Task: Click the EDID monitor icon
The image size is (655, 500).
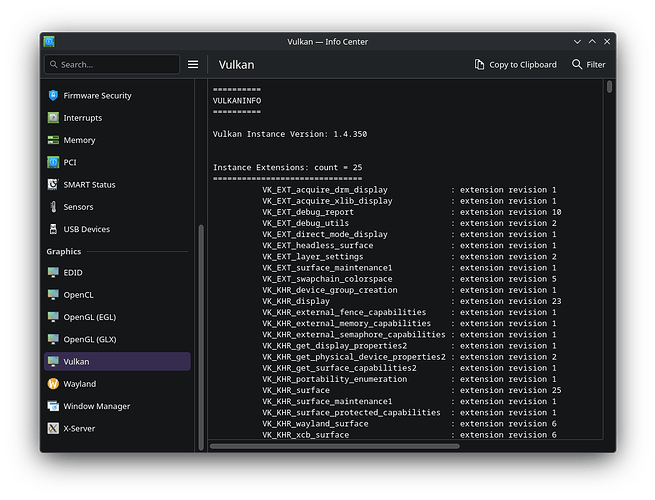Action: coord(53,272)
